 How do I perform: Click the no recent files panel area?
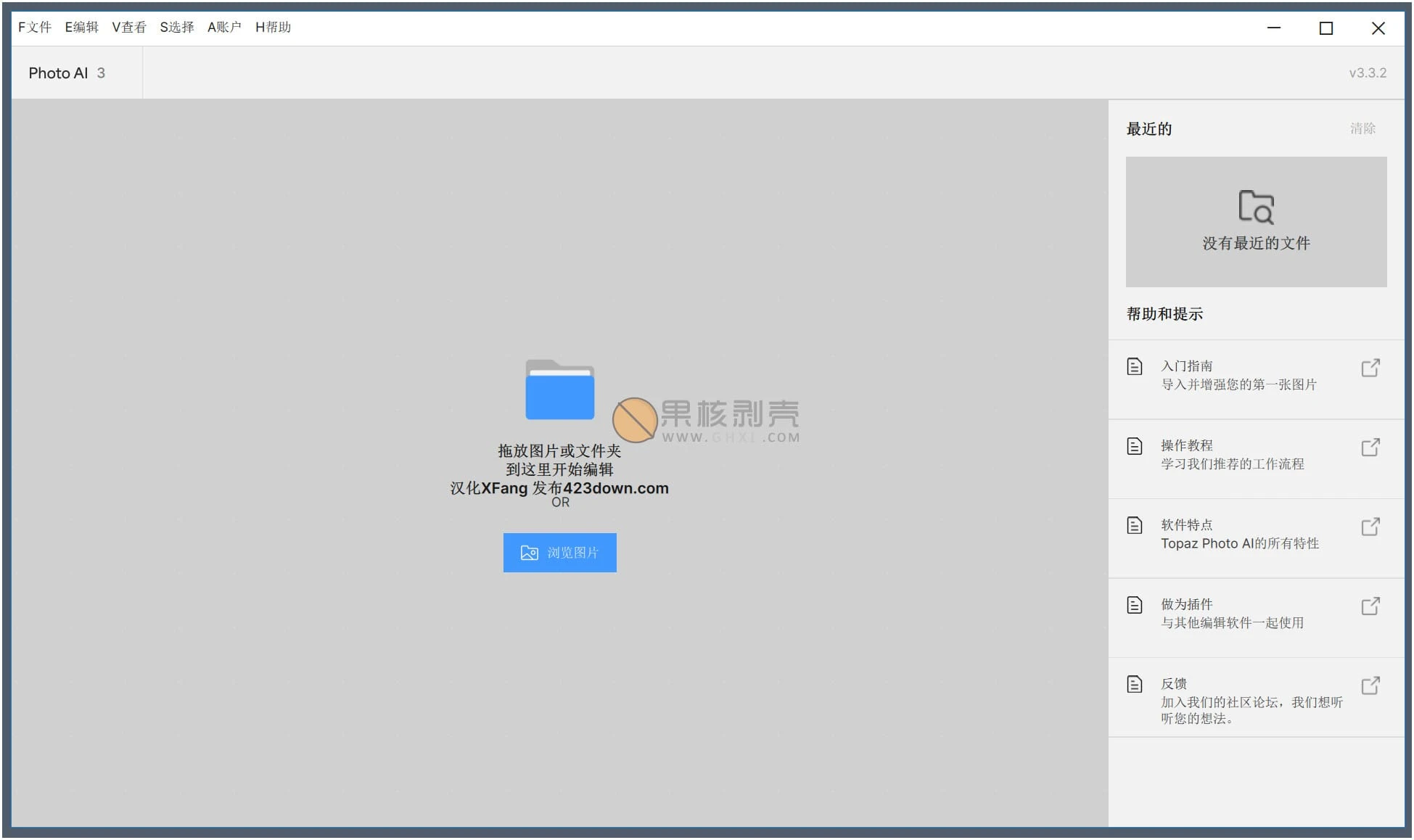1257,221
